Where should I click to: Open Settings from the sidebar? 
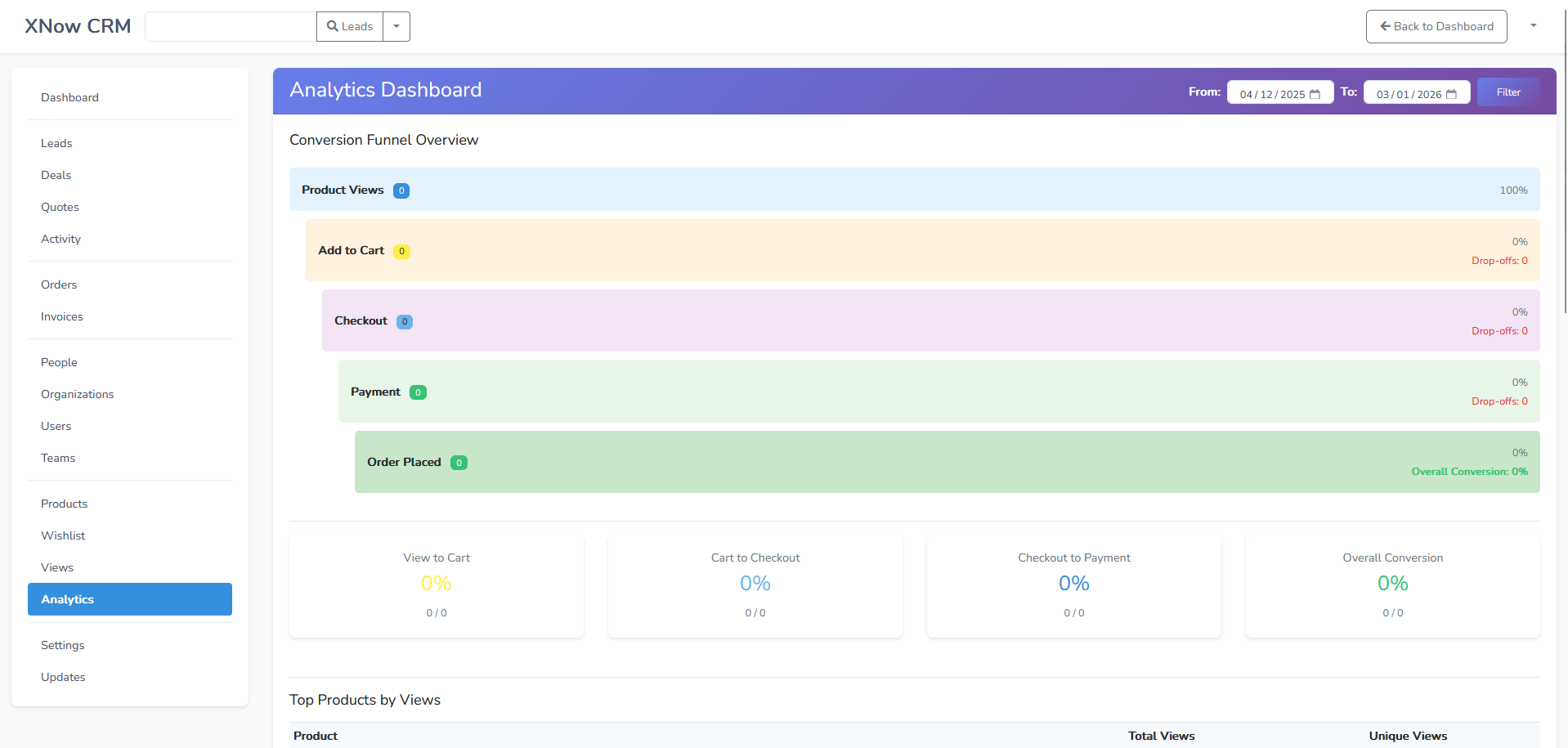click(63, 645)
